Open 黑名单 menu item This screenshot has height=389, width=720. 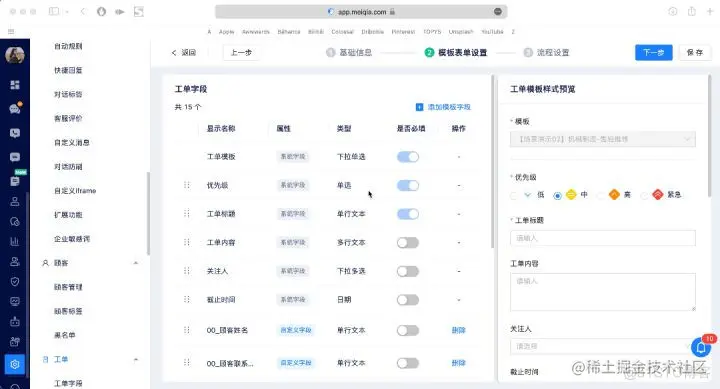coord(64,335)
